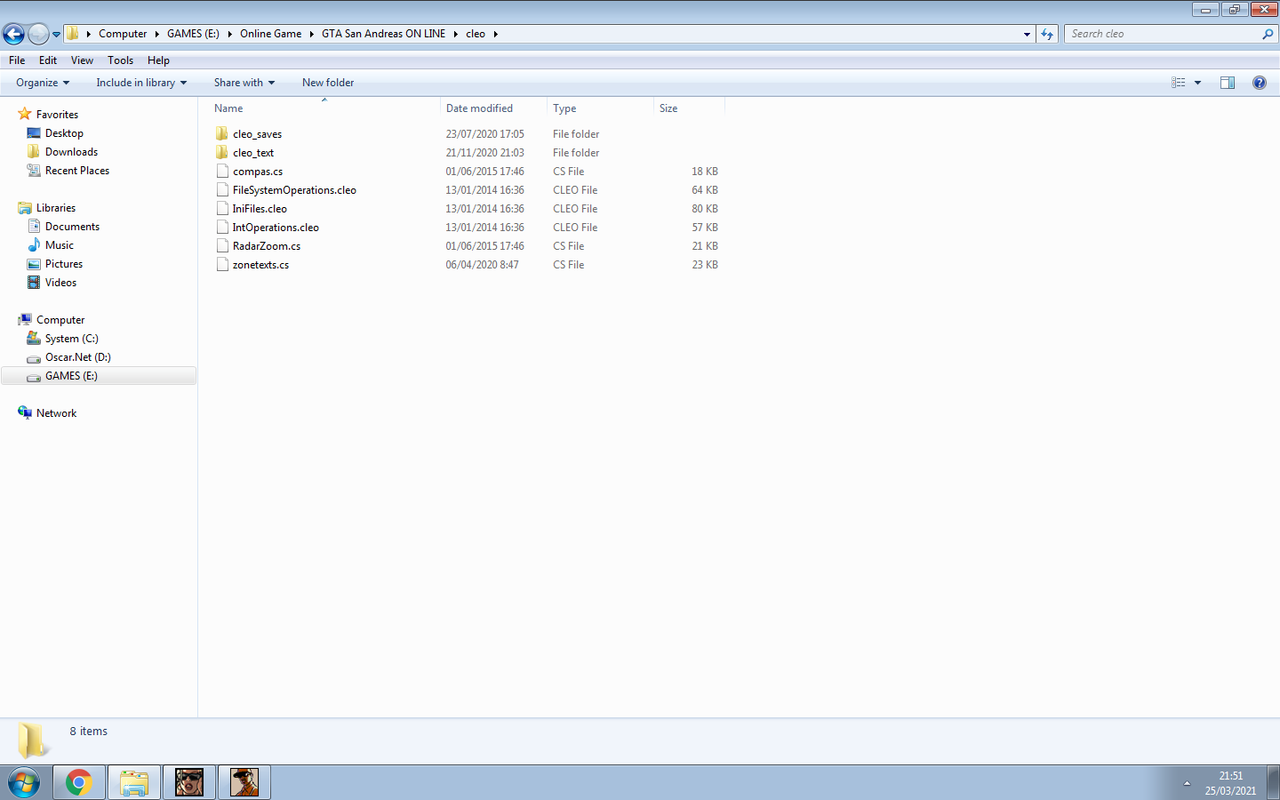Screen dimensions: 1280x800
Task: Open Downloads under Favorites
Action: tap(71, 152)
